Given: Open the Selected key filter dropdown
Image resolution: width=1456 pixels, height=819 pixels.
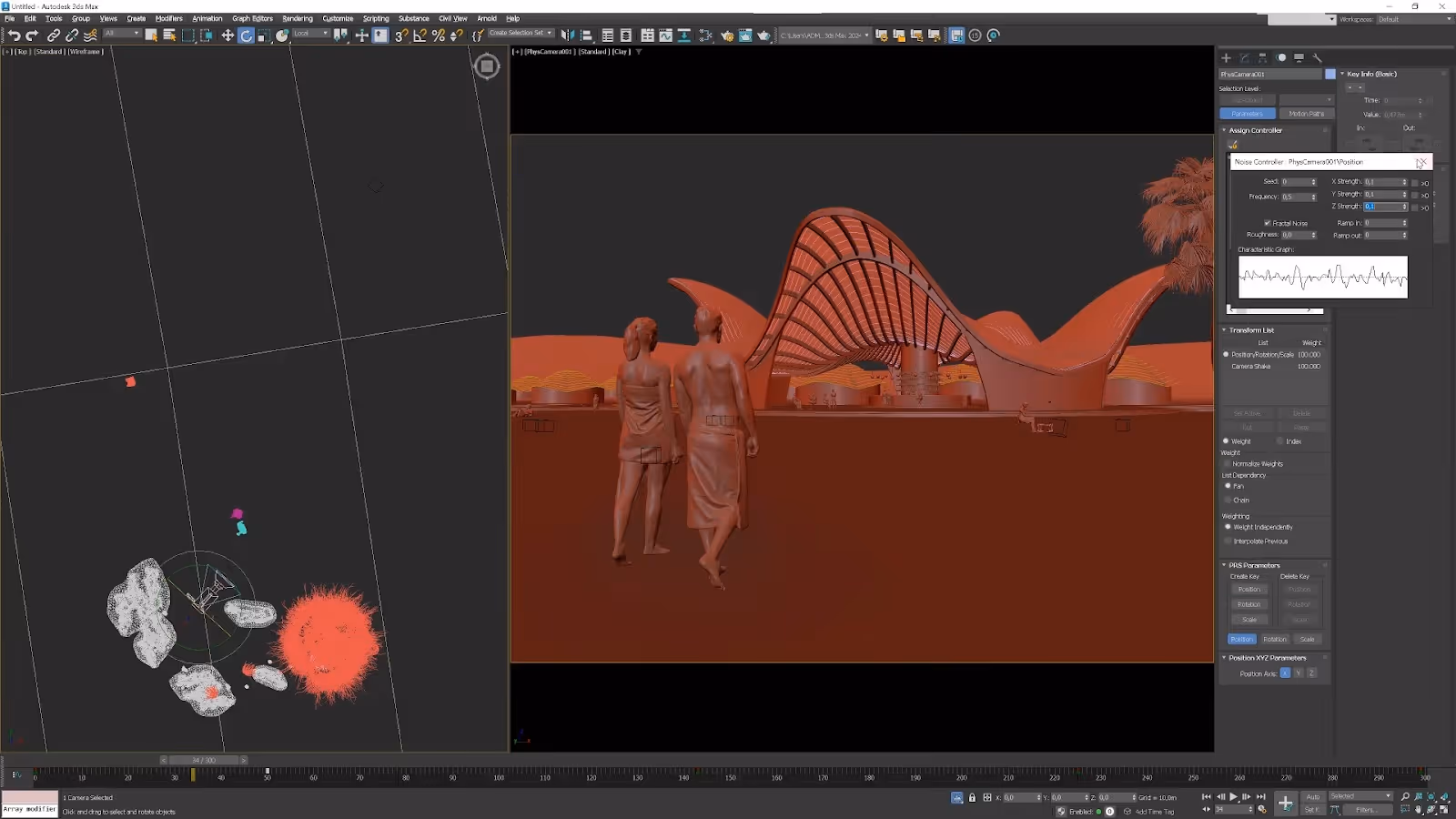Looking at the screenshot, I should (x=1360, y=796).
